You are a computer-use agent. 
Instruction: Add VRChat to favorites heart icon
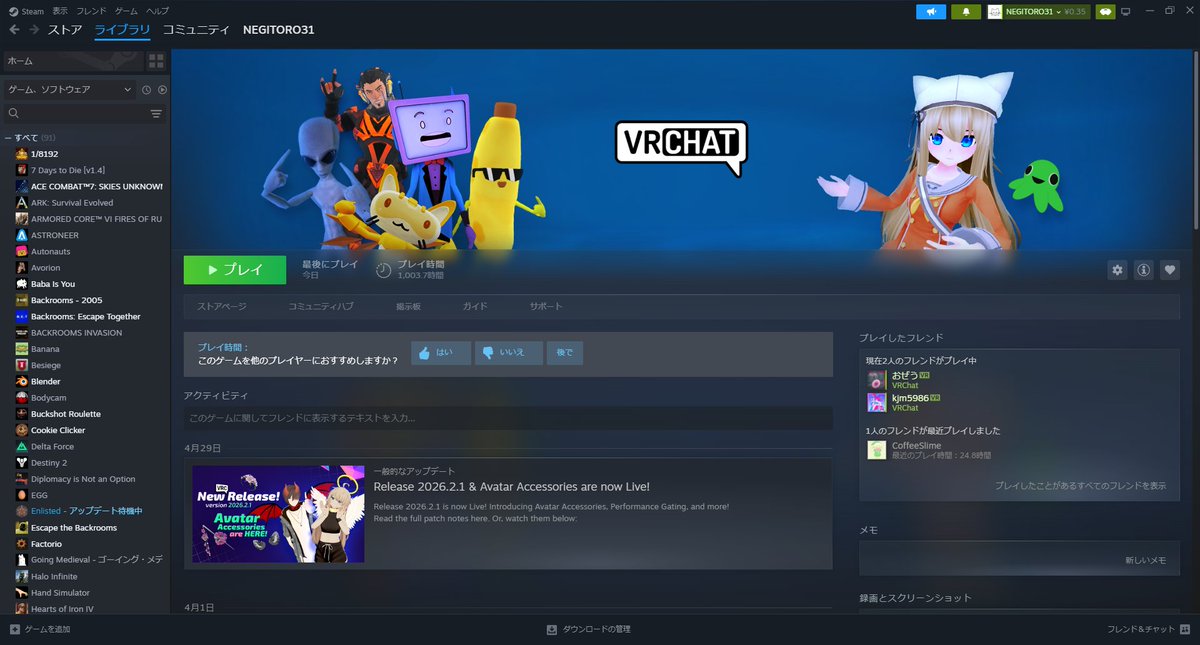1170,270
